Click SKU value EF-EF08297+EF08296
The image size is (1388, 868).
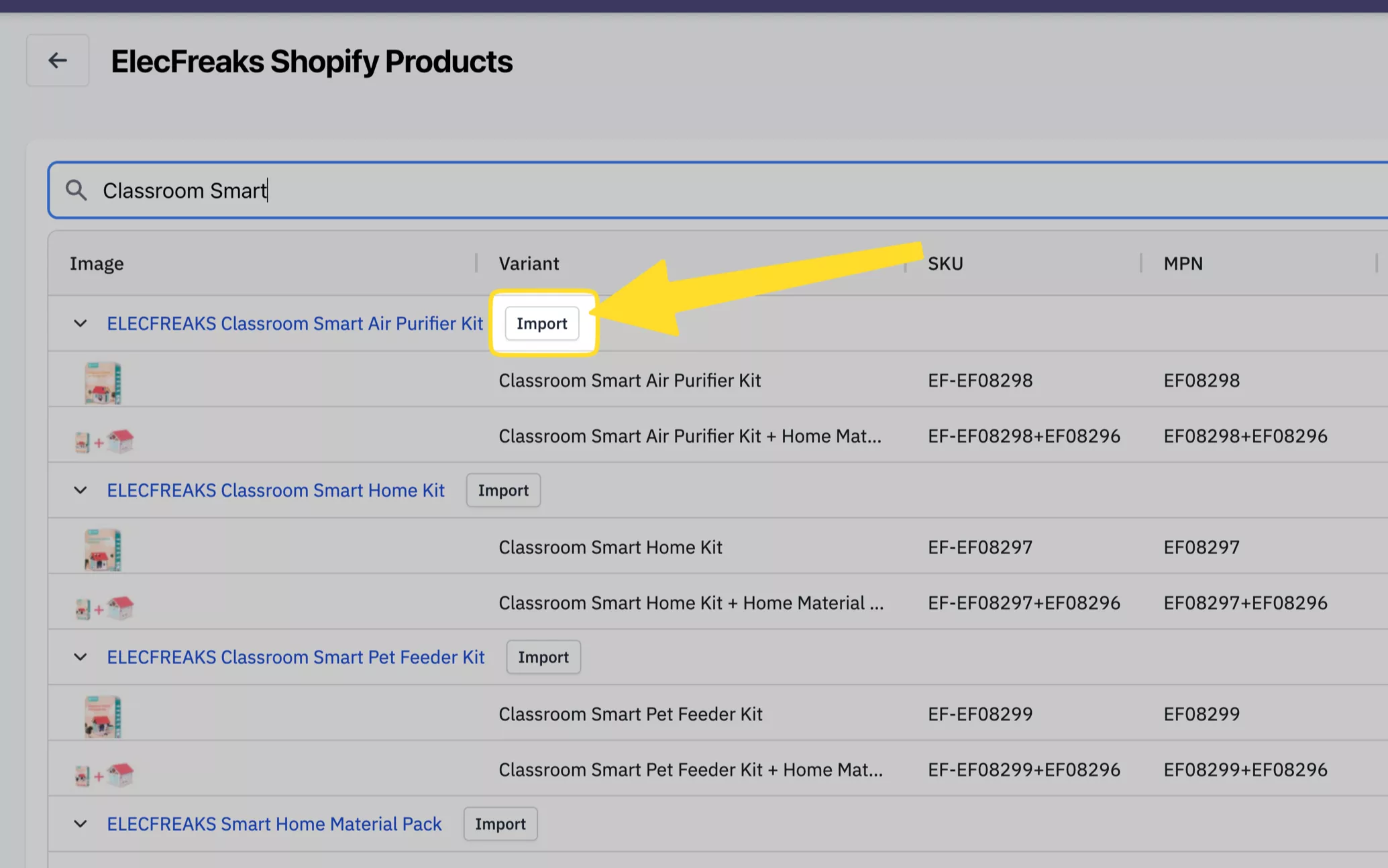pyautogui.click(x=1024, y=603)
